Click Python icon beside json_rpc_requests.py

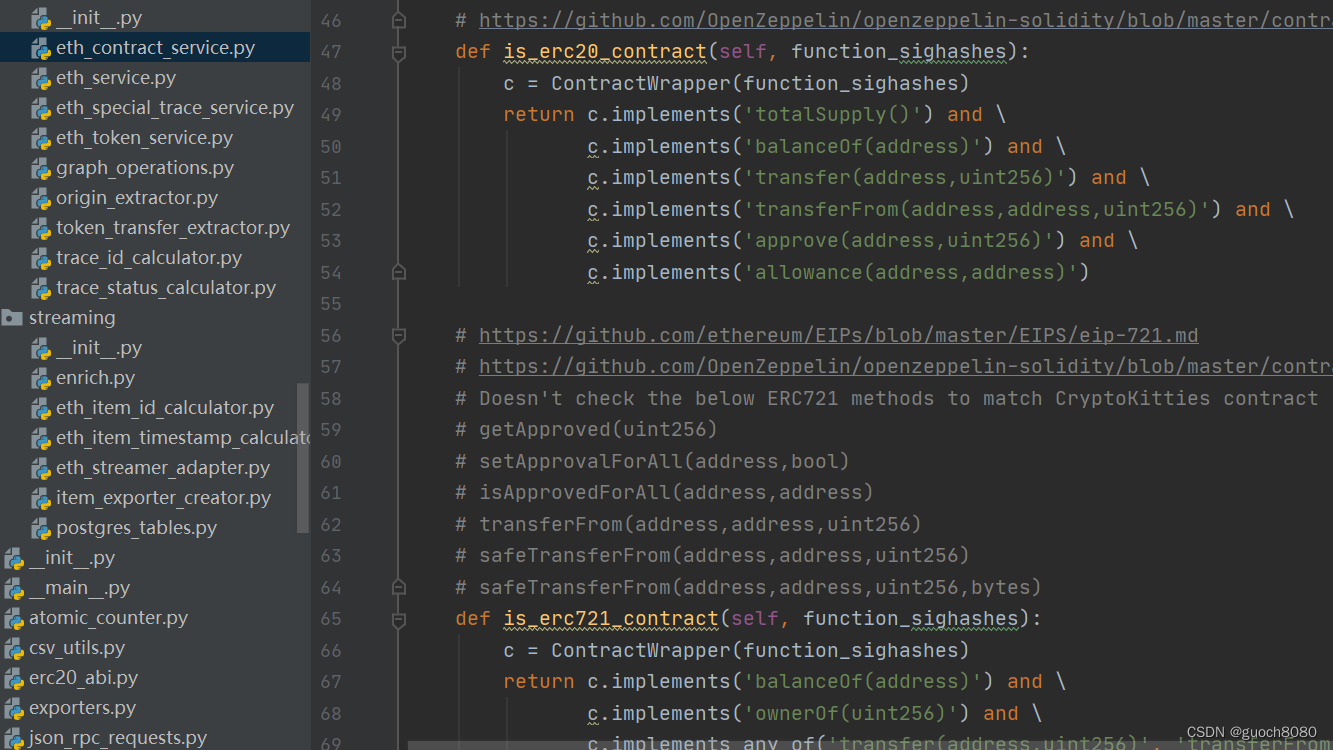pos(14,738)
